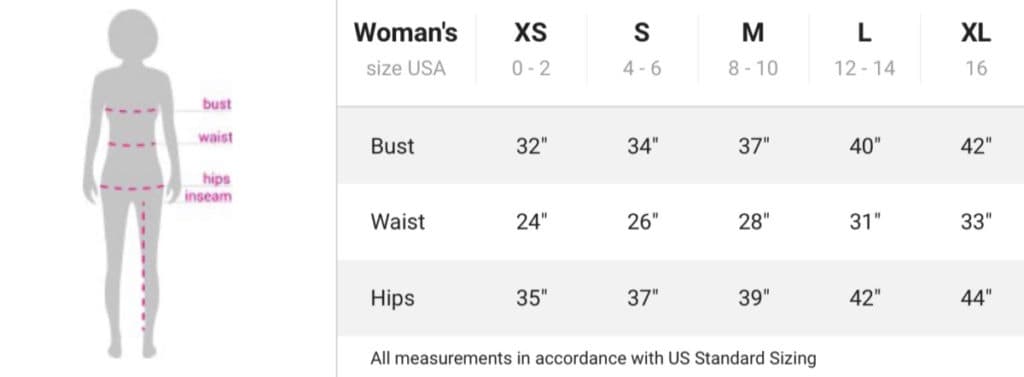
Task: Click the 31" waist value for L
Action: [865, 221]
